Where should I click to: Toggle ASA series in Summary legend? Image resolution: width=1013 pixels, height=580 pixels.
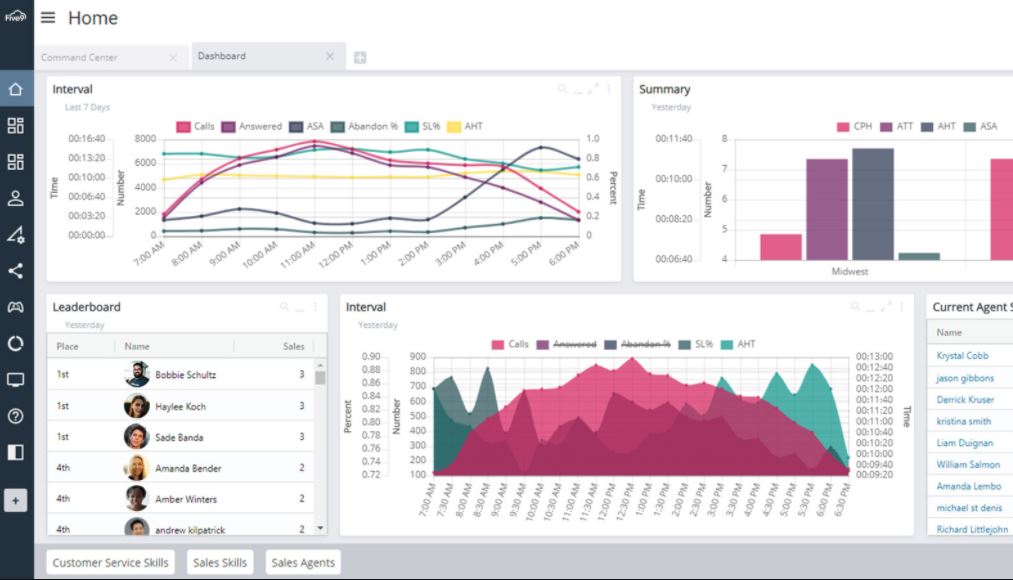click(x=980, y=127)
